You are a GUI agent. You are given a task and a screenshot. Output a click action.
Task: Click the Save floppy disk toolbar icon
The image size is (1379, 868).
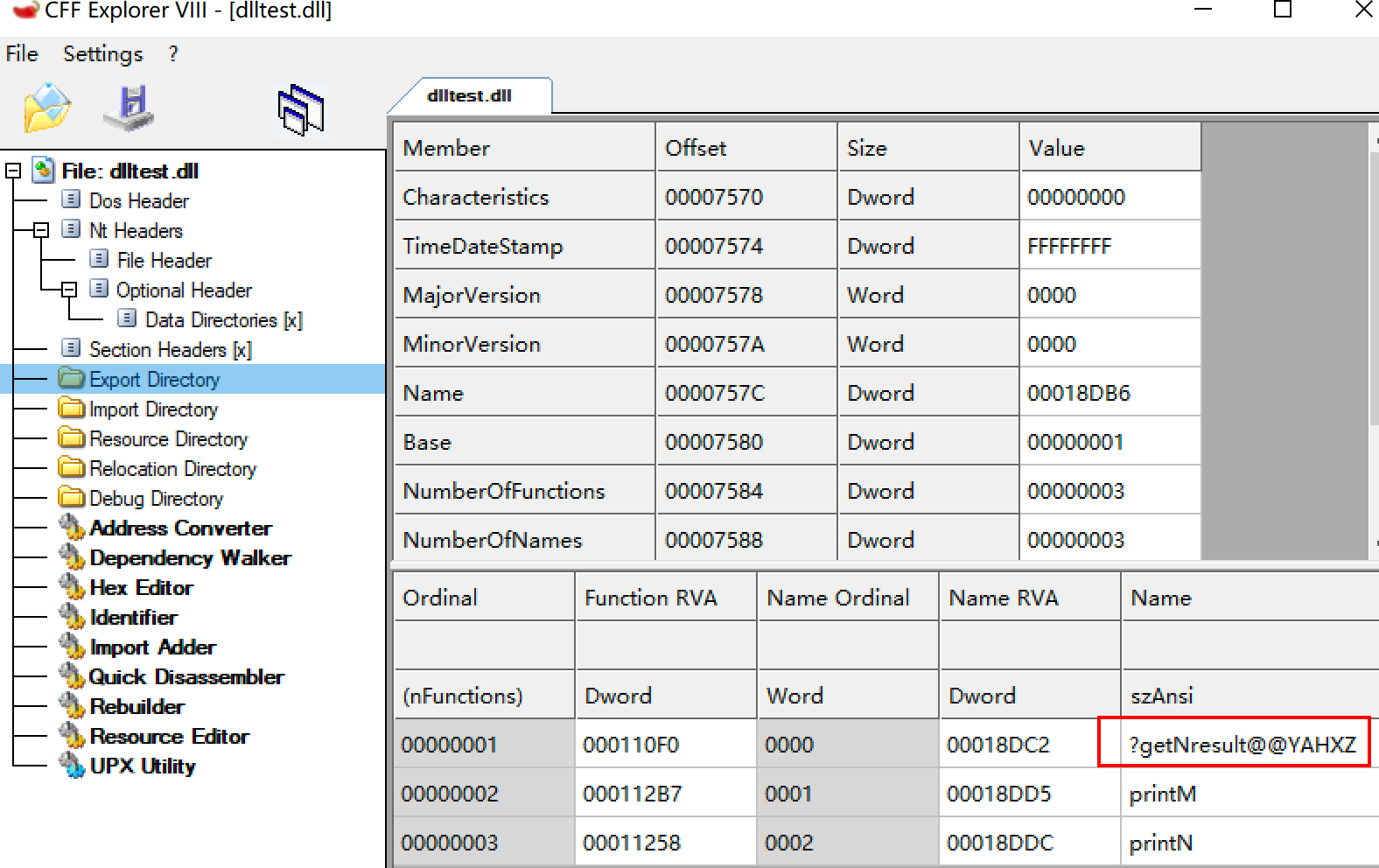pyautogui.click(x=129, y=108)
